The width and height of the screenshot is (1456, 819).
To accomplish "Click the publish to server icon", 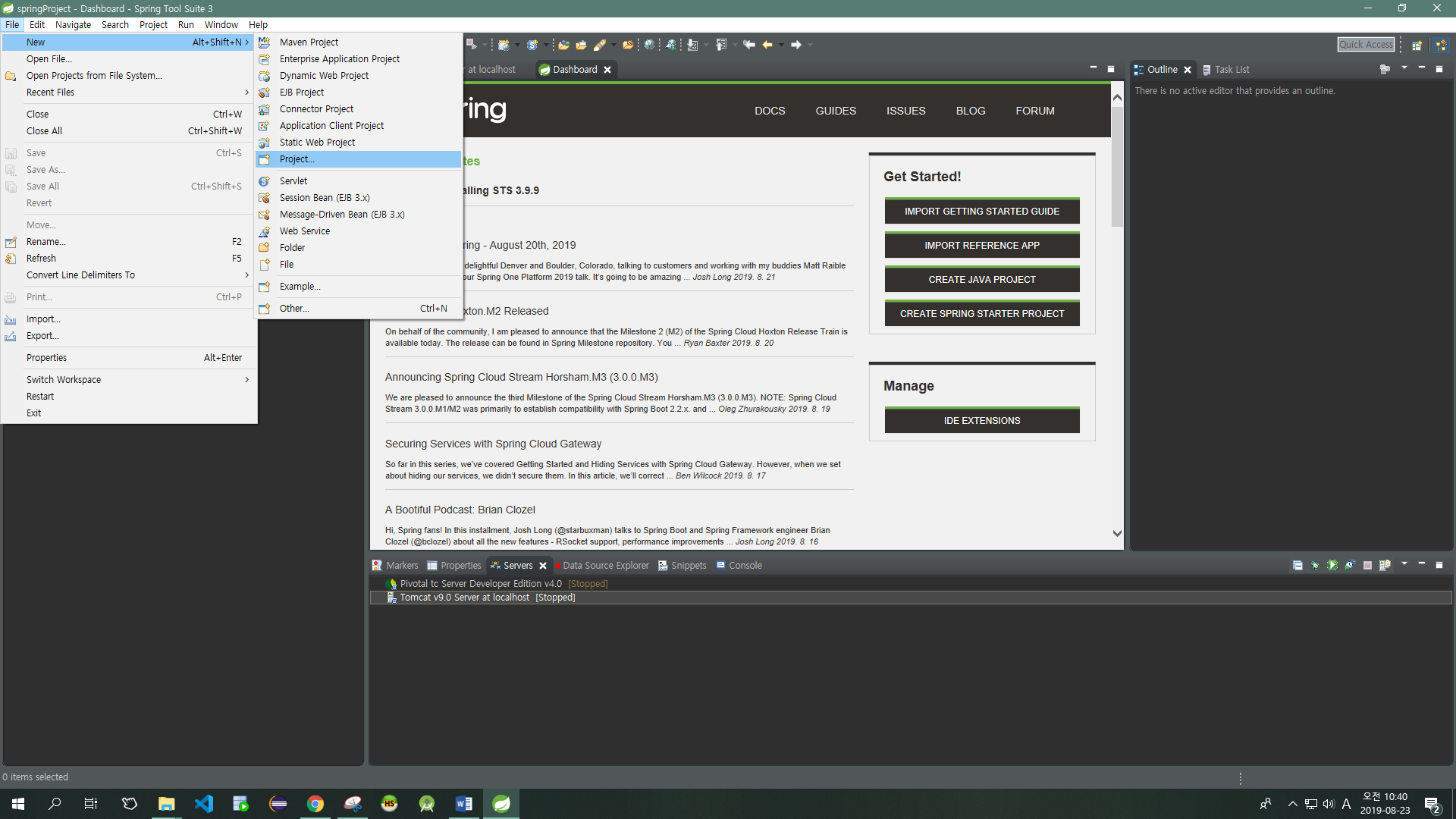I will click(x=1385, y=565).
